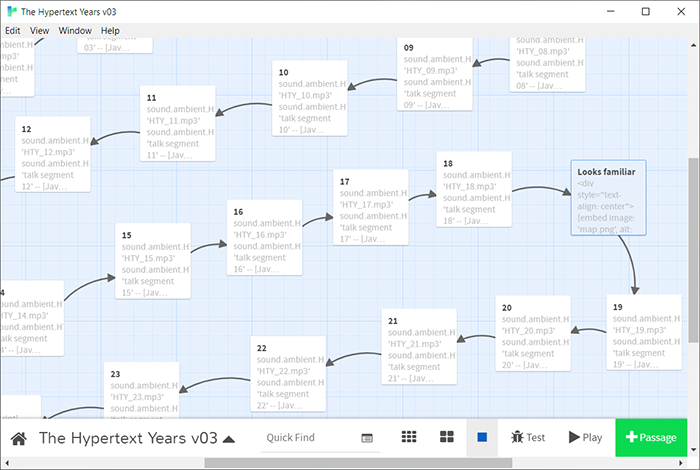The width and height of the screenshot is (700, 470).
Task: Click the scroll up arrow
Action: point(693,45)
